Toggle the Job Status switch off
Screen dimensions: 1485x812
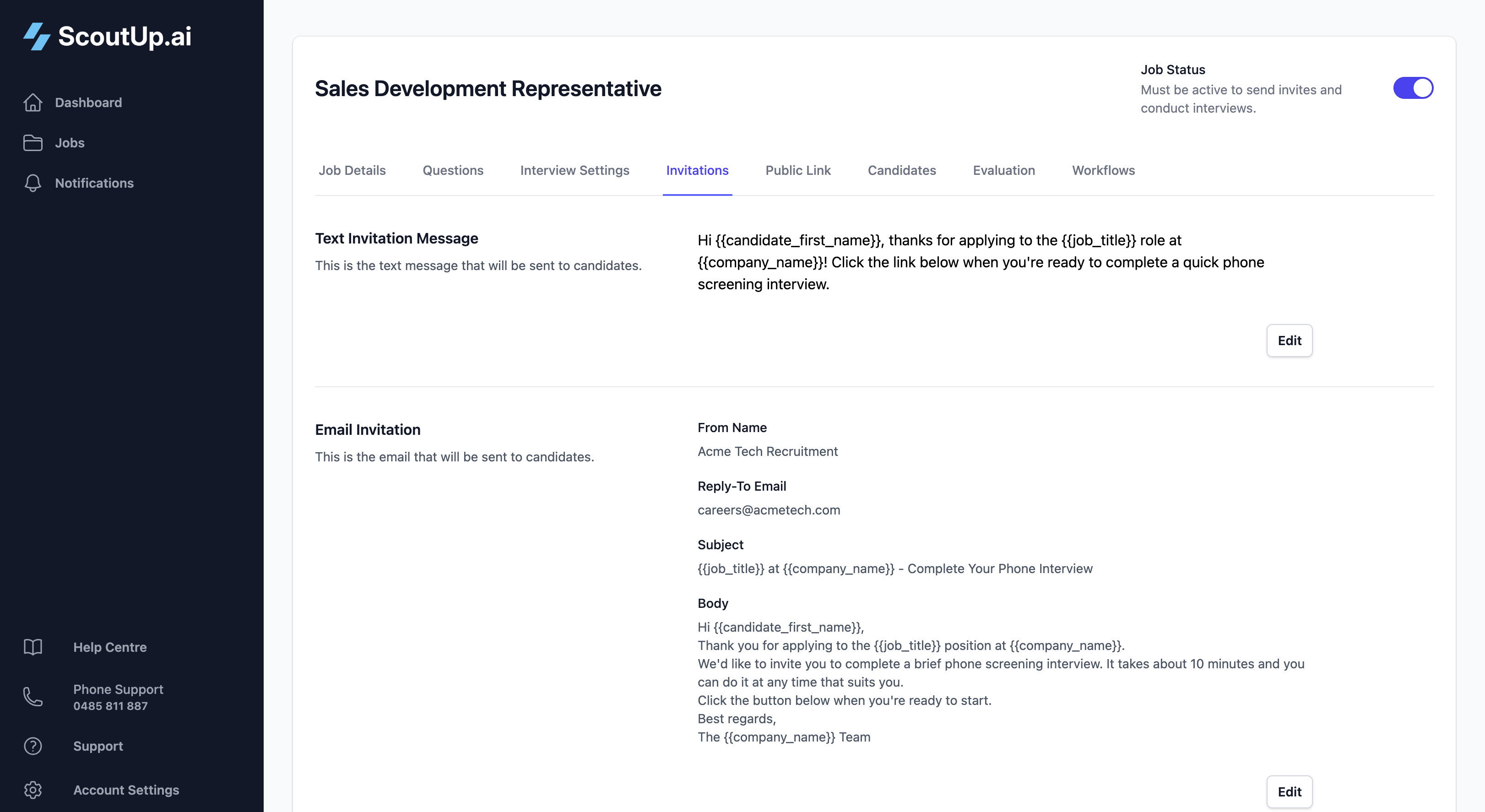pyautogui.click(x=1413, y=87)
